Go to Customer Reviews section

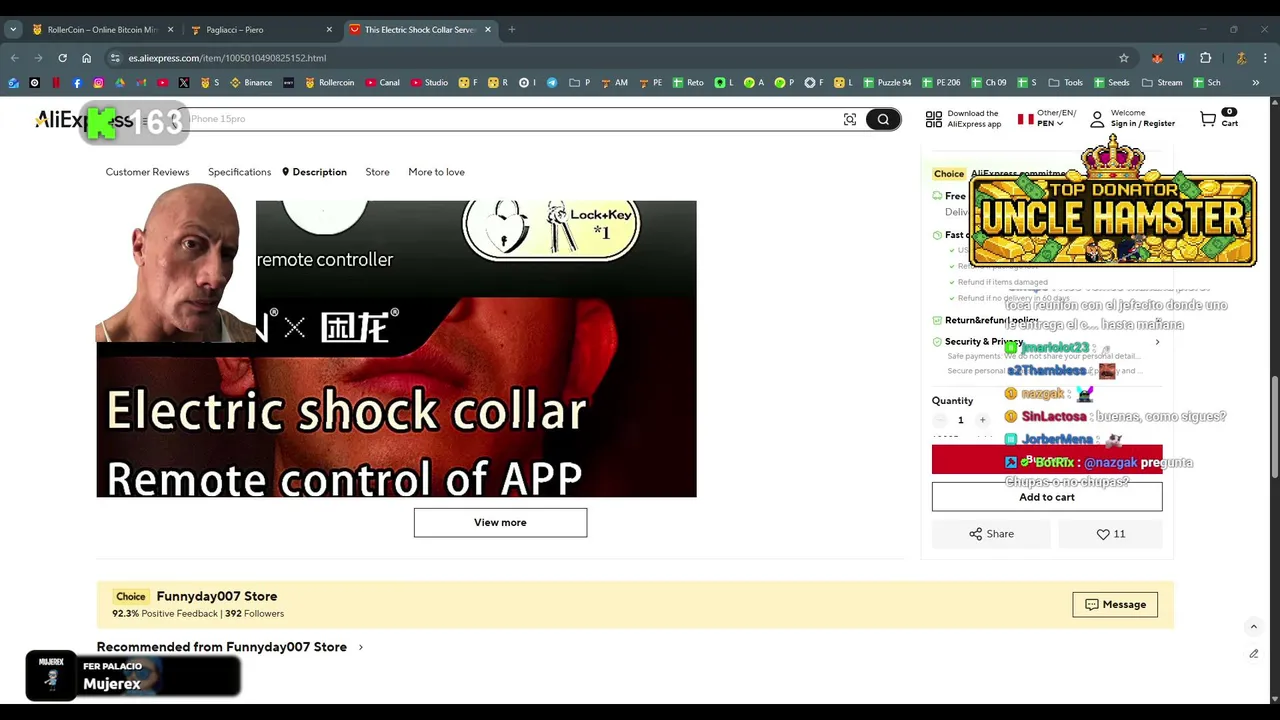(147, 172)
